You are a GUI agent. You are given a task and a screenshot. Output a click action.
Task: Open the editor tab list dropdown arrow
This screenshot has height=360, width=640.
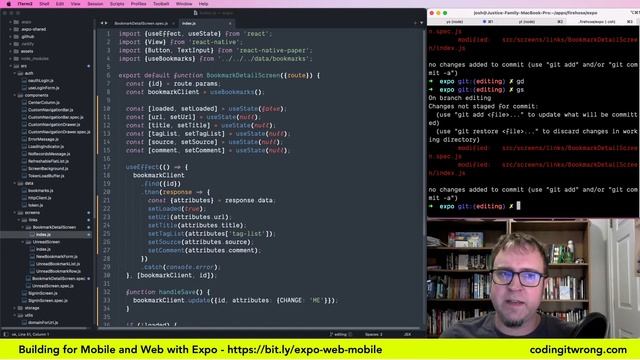(x=421, y=23)
